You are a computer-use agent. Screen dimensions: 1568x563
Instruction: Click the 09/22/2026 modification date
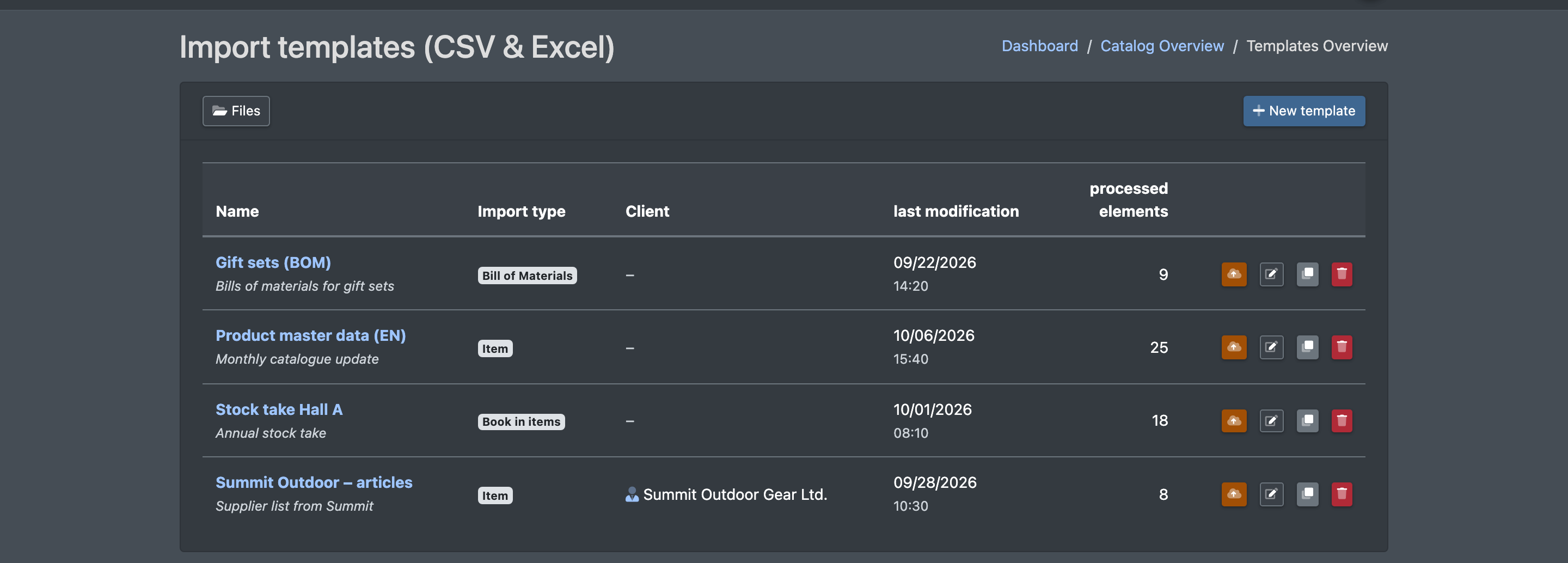[934, 262]
